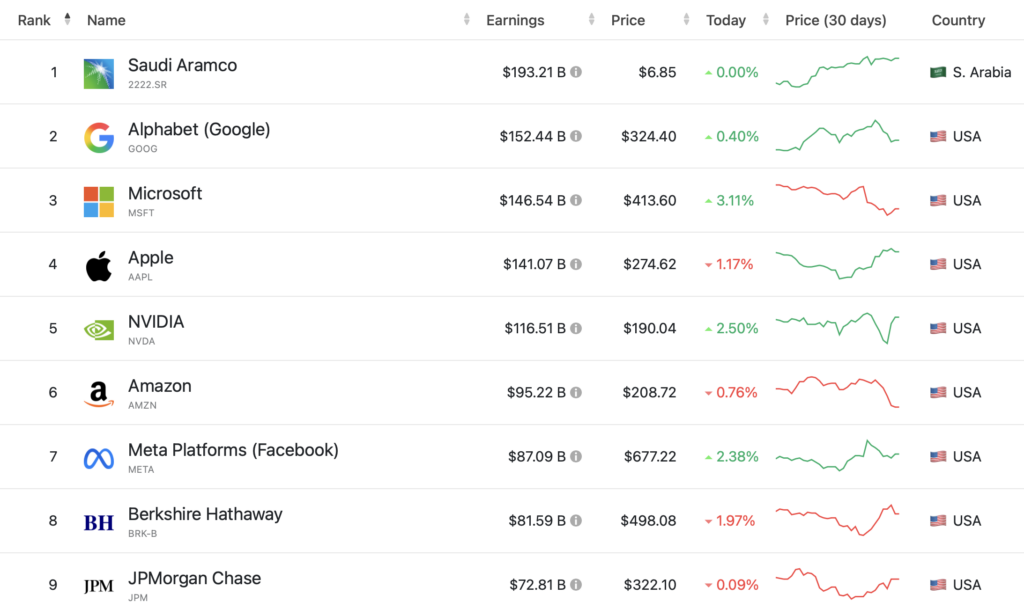Sort companies by Earnings column header
Screen dimensions: 1024x616
coord(515,20)
